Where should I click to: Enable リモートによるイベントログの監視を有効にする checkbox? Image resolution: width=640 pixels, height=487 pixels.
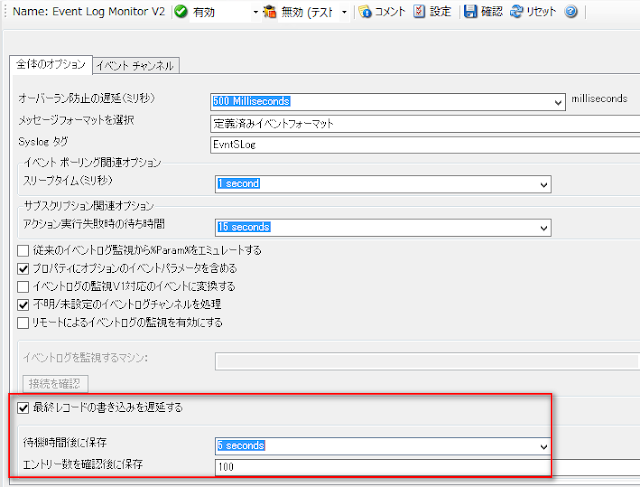[23, 323]
